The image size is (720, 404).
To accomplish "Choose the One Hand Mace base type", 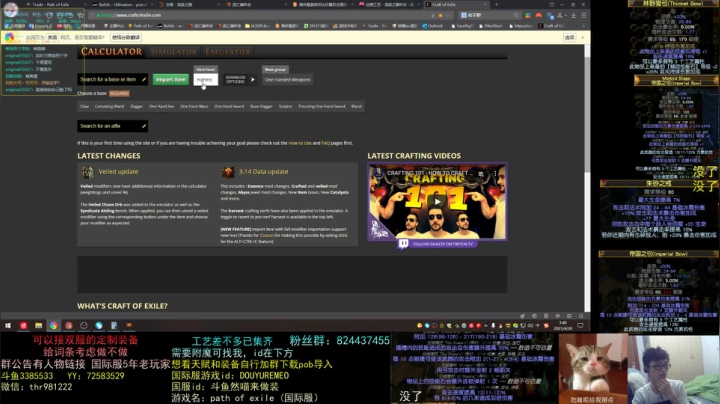I will point(194,107).
